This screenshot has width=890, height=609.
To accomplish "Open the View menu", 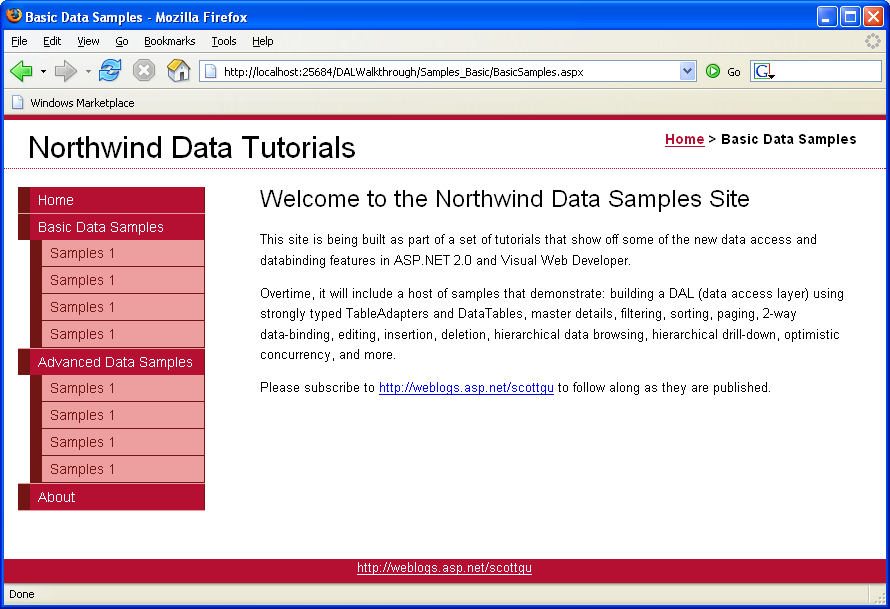I will point(88,41).
